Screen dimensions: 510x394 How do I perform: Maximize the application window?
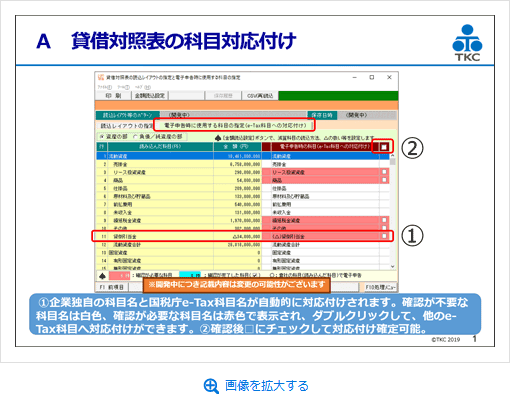pyautogui.click(x=372, y=77)
